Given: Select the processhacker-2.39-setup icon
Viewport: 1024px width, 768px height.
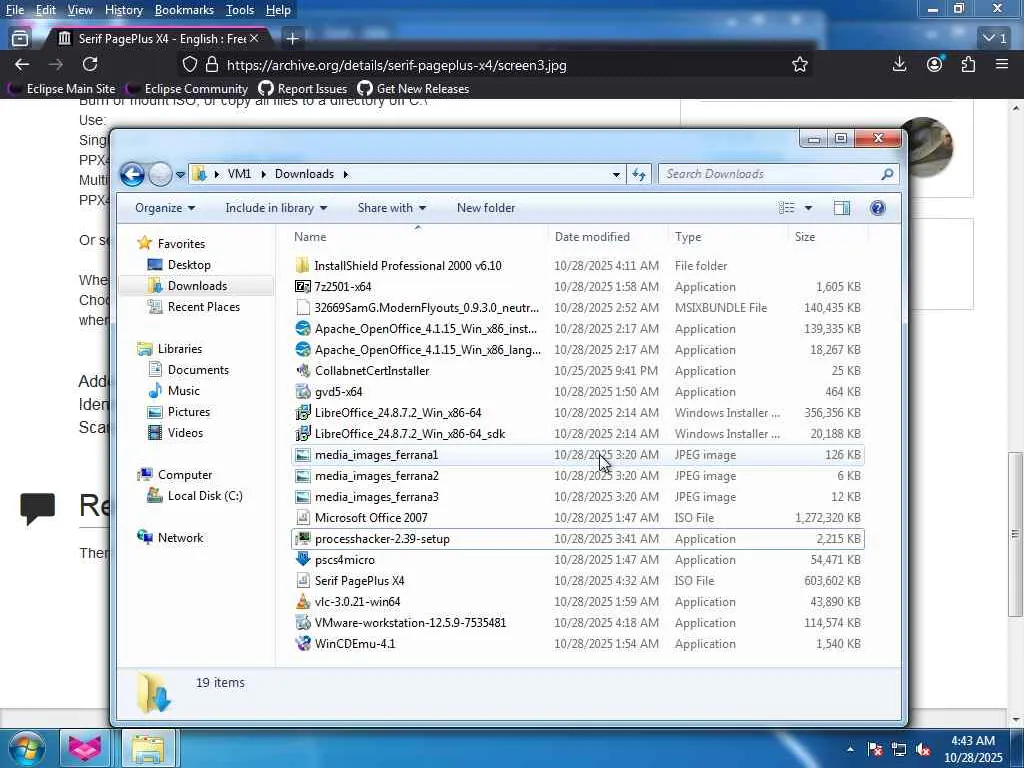Looking at the screenshot, I should coord(302,539).
